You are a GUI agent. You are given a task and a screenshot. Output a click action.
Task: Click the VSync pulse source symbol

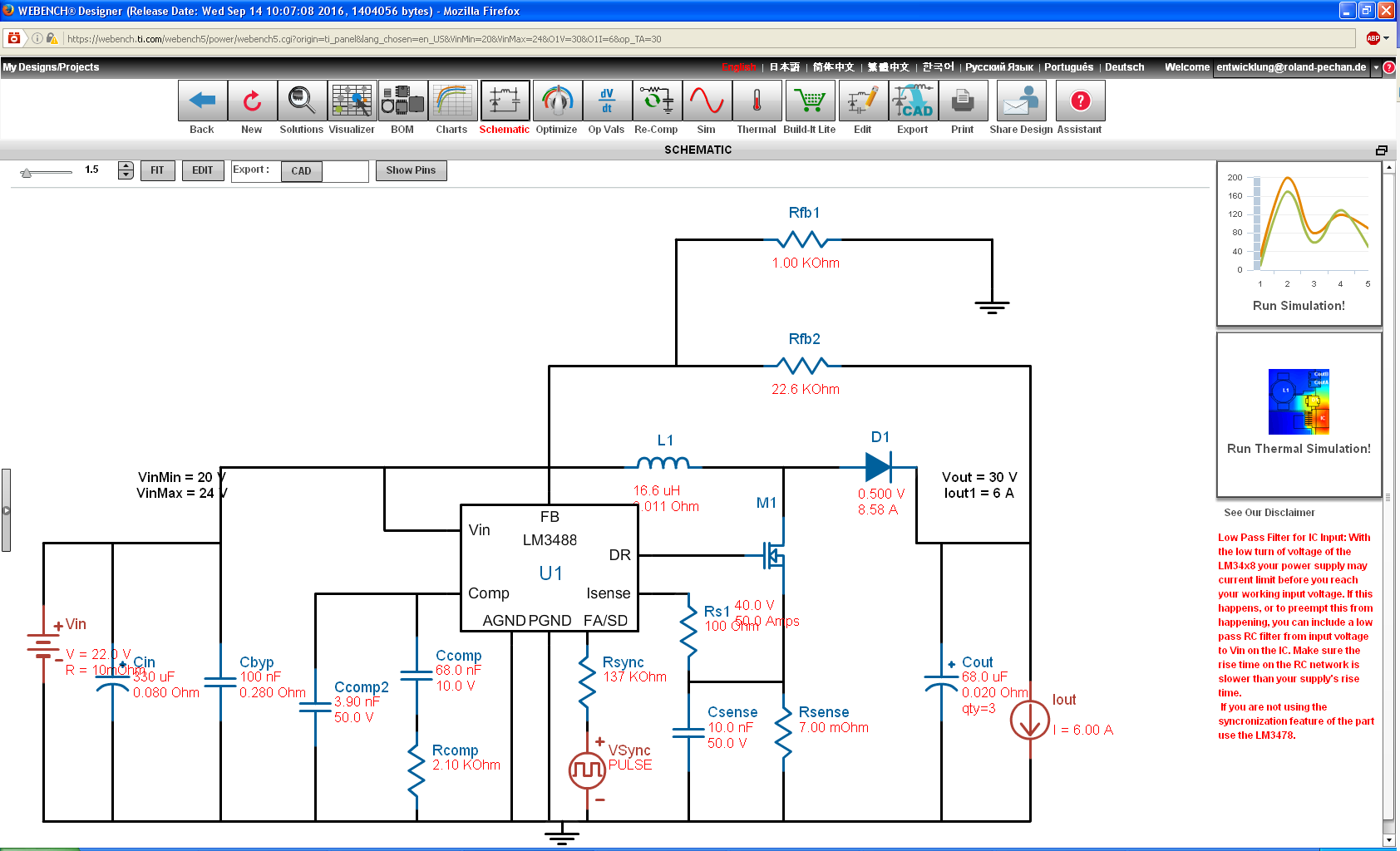[587, 770]
